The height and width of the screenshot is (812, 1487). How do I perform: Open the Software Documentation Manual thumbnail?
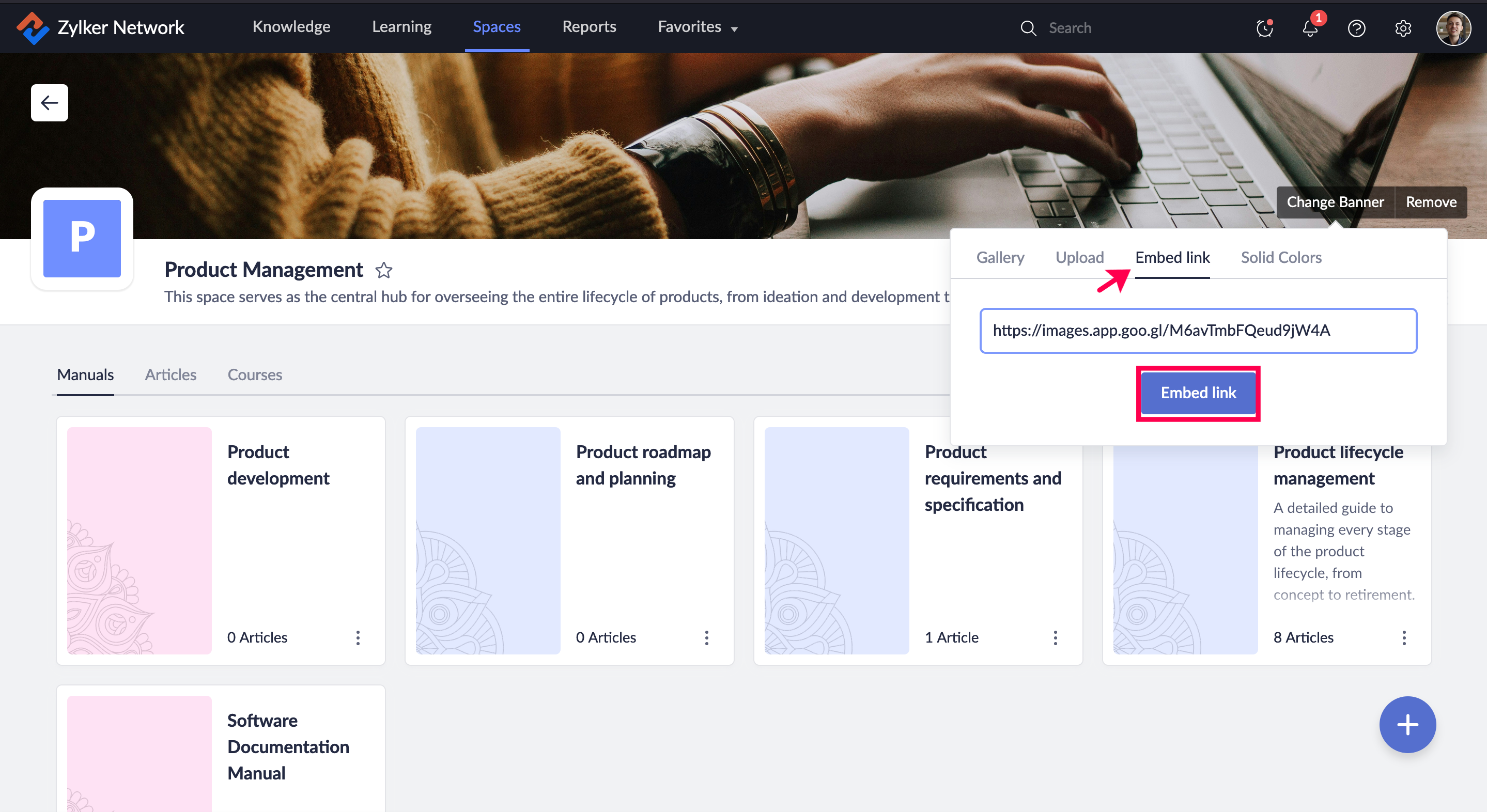coord(139,753)
